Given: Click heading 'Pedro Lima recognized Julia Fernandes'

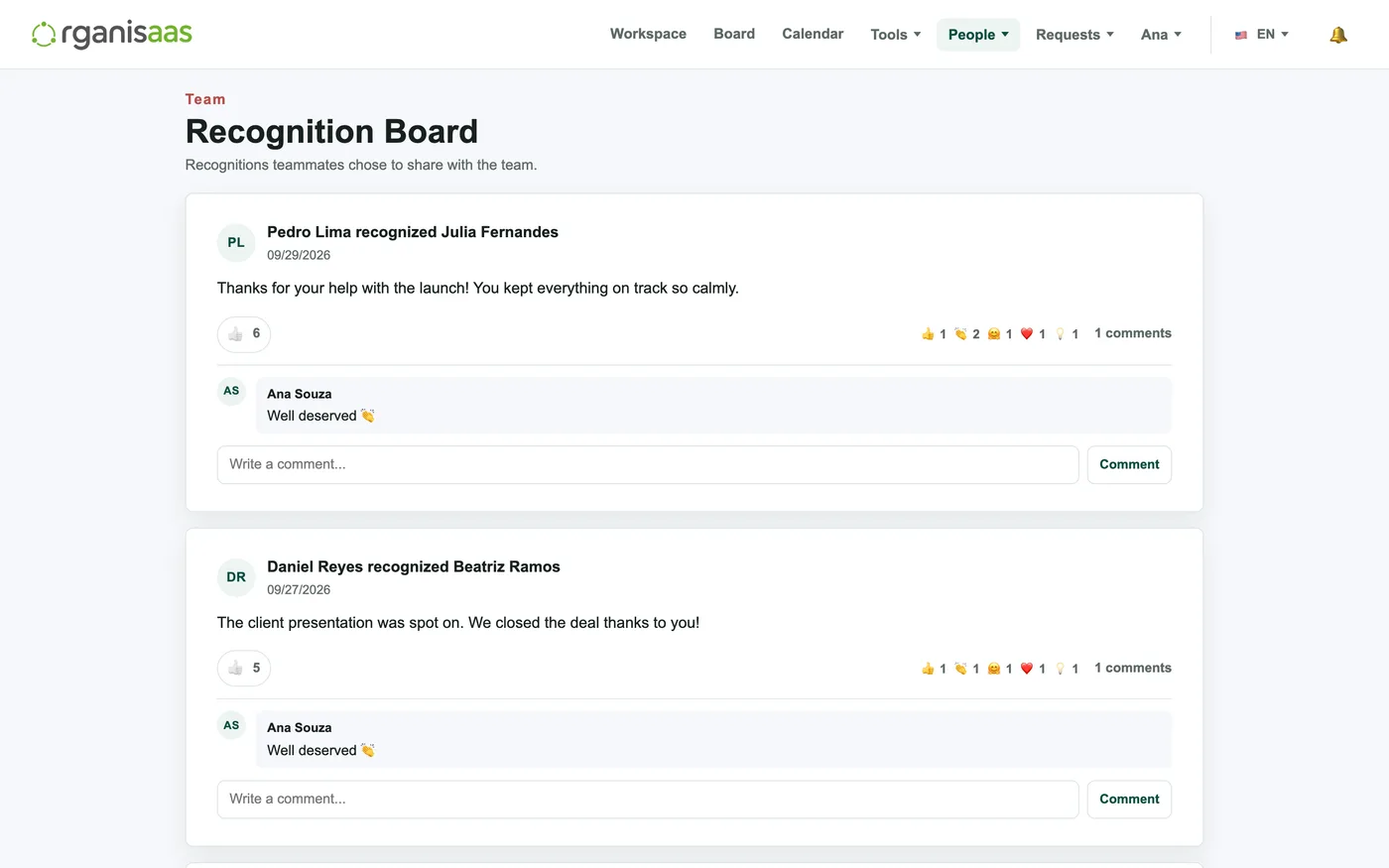Looking at the screenshot, I should (413, 232).
